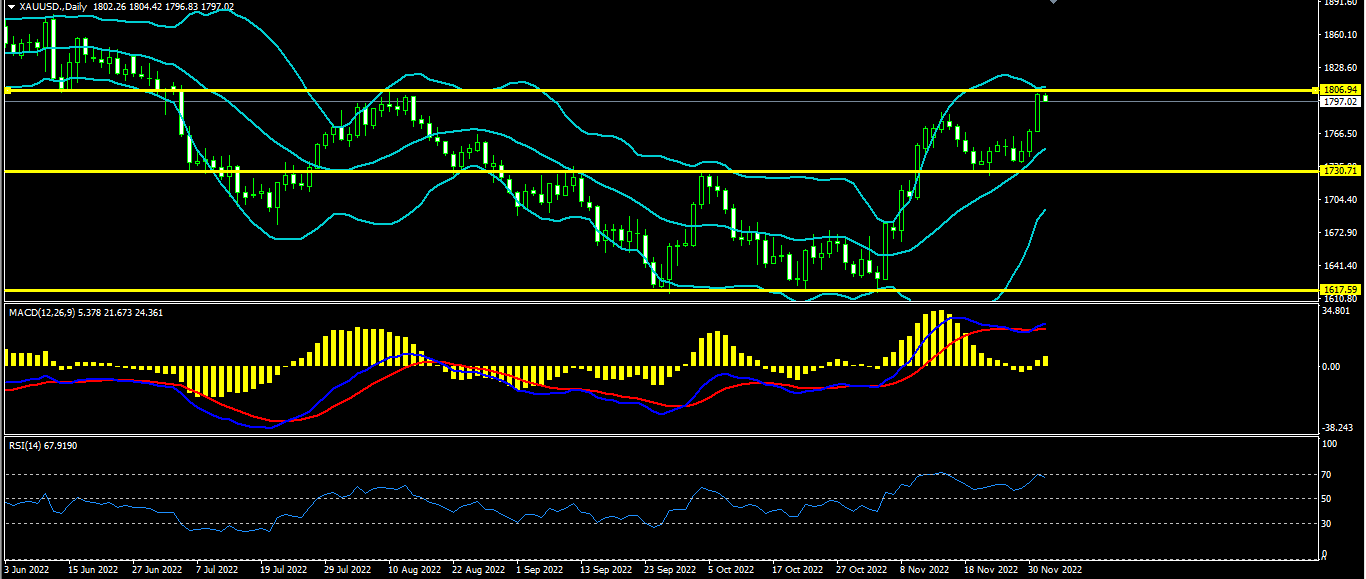
Task: Click the triangle arrow before XAUUSD title
Action: coord(10,6)
